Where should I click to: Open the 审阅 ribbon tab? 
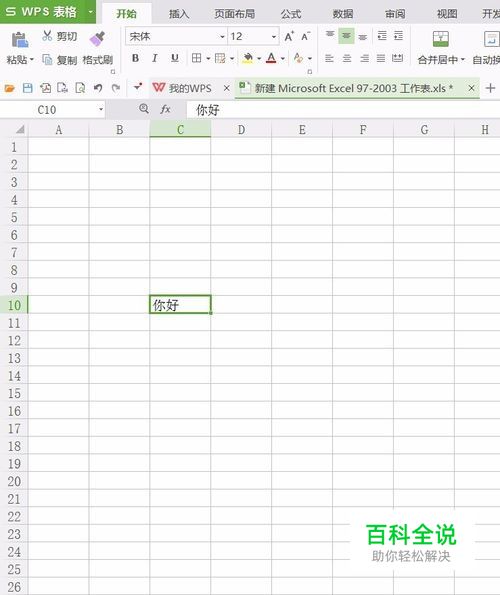(x=395, y=14)
